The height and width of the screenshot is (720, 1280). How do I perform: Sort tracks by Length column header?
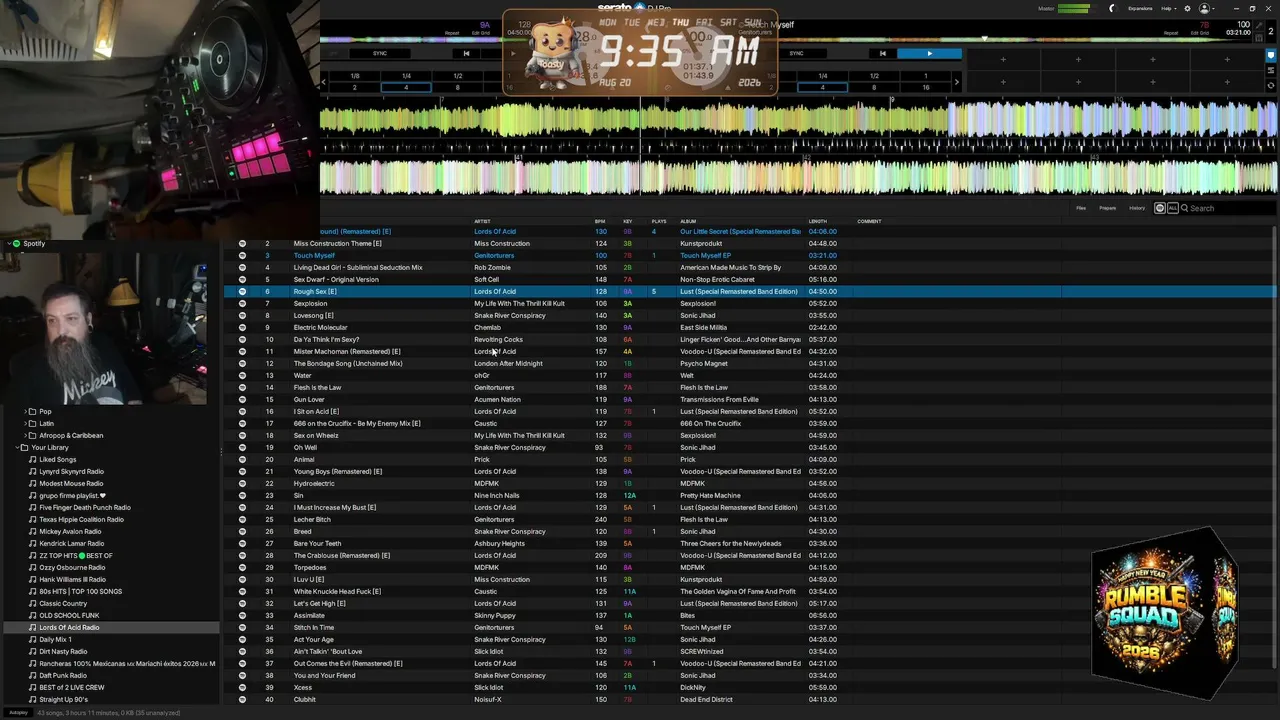pos(818,221)
